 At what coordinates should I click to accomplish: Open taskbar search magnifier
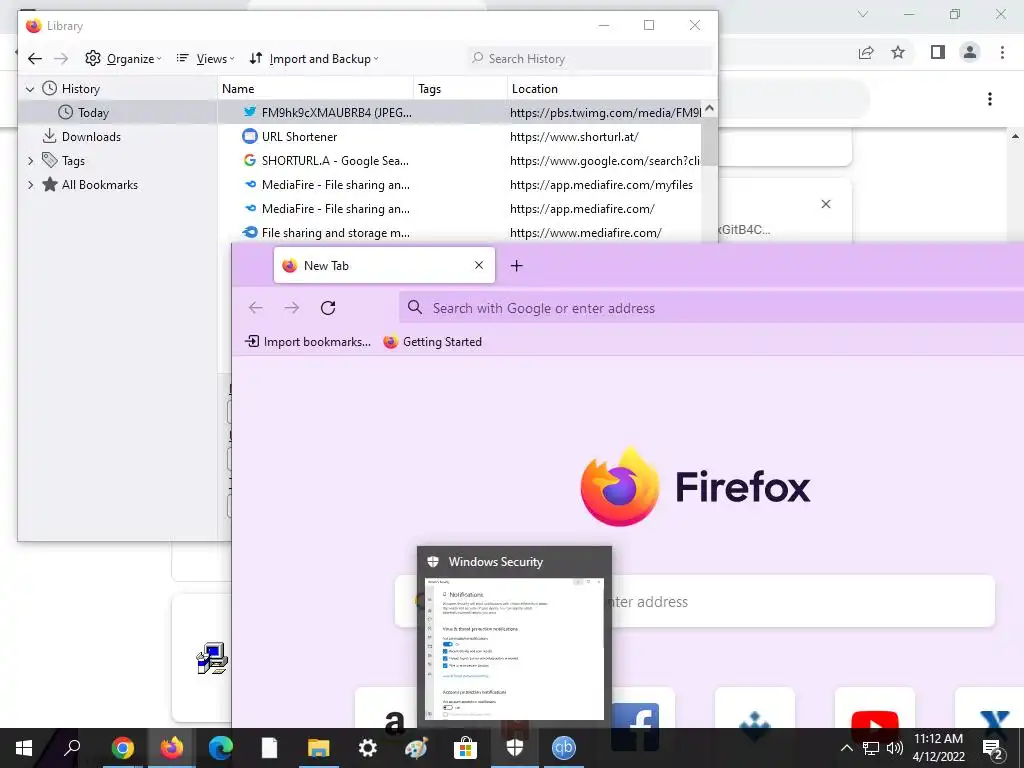pyautogui.click(x=72, y=748)
